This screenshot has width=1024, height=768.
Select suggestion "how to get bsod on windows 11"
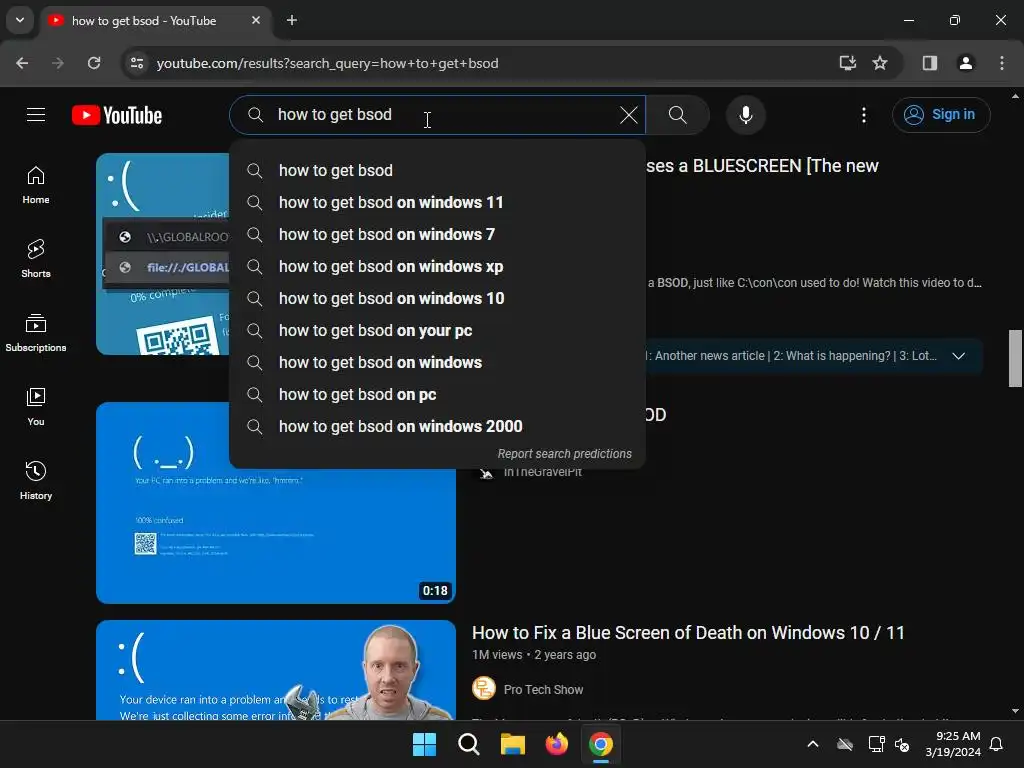click(437, 202)
